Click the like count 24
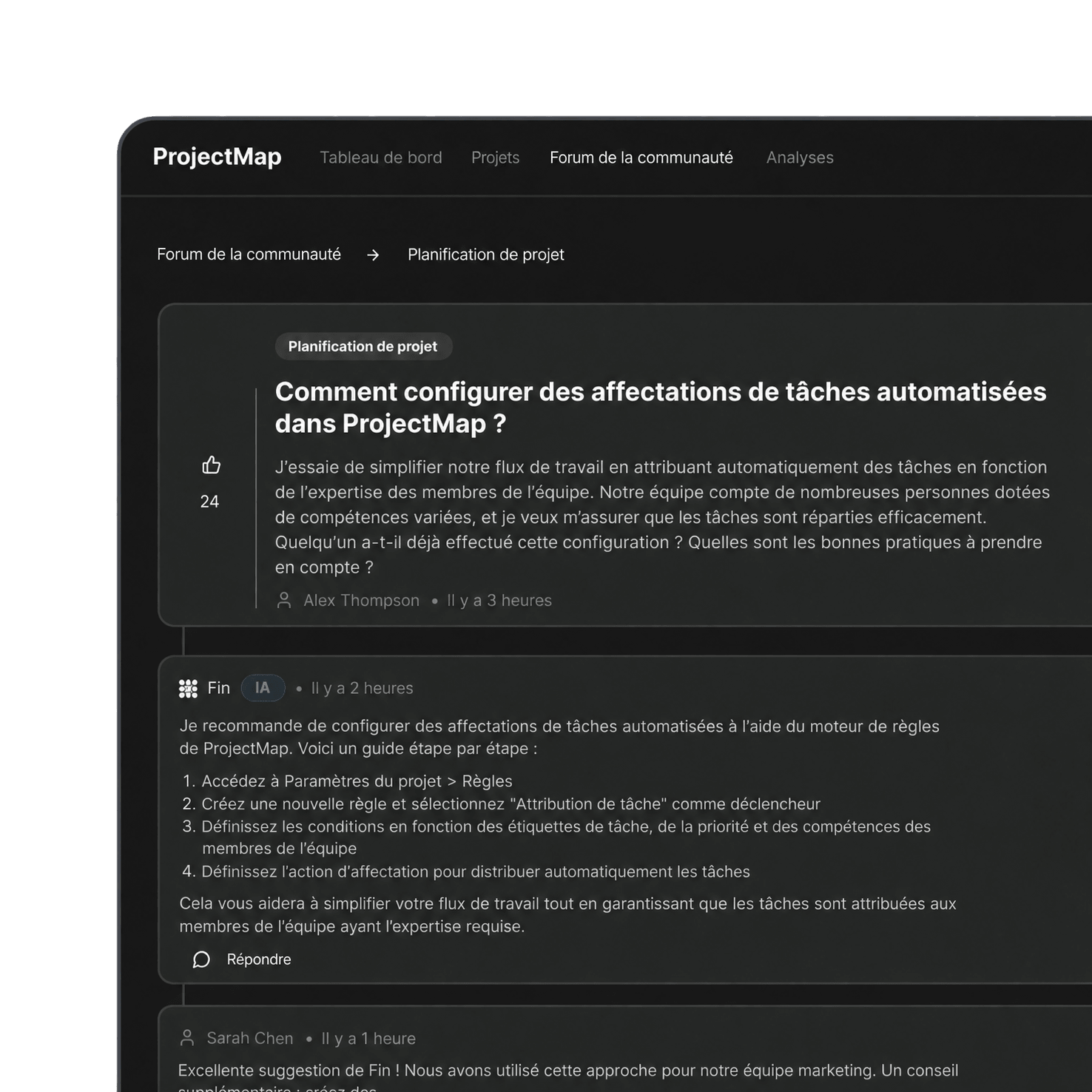 (209, 502)
